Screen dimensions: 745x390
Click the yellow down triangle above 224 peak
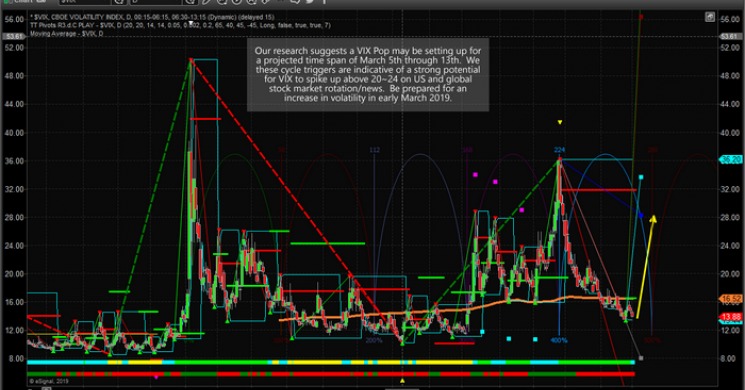pyautogui.click(x=560, y=123)
